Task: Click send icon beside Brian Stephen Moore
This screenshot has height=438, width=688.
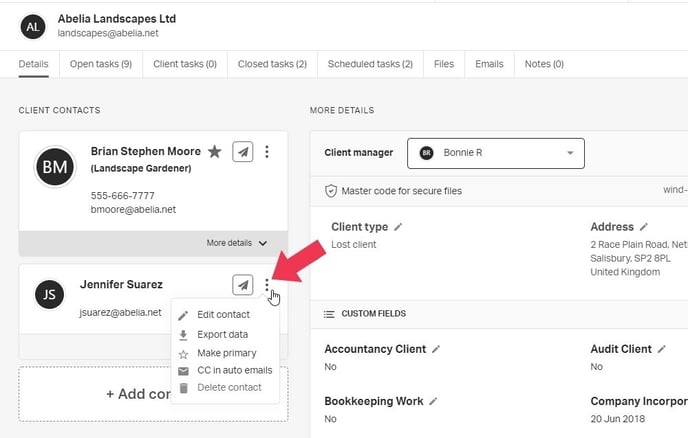Action: [x=242, y=152]
